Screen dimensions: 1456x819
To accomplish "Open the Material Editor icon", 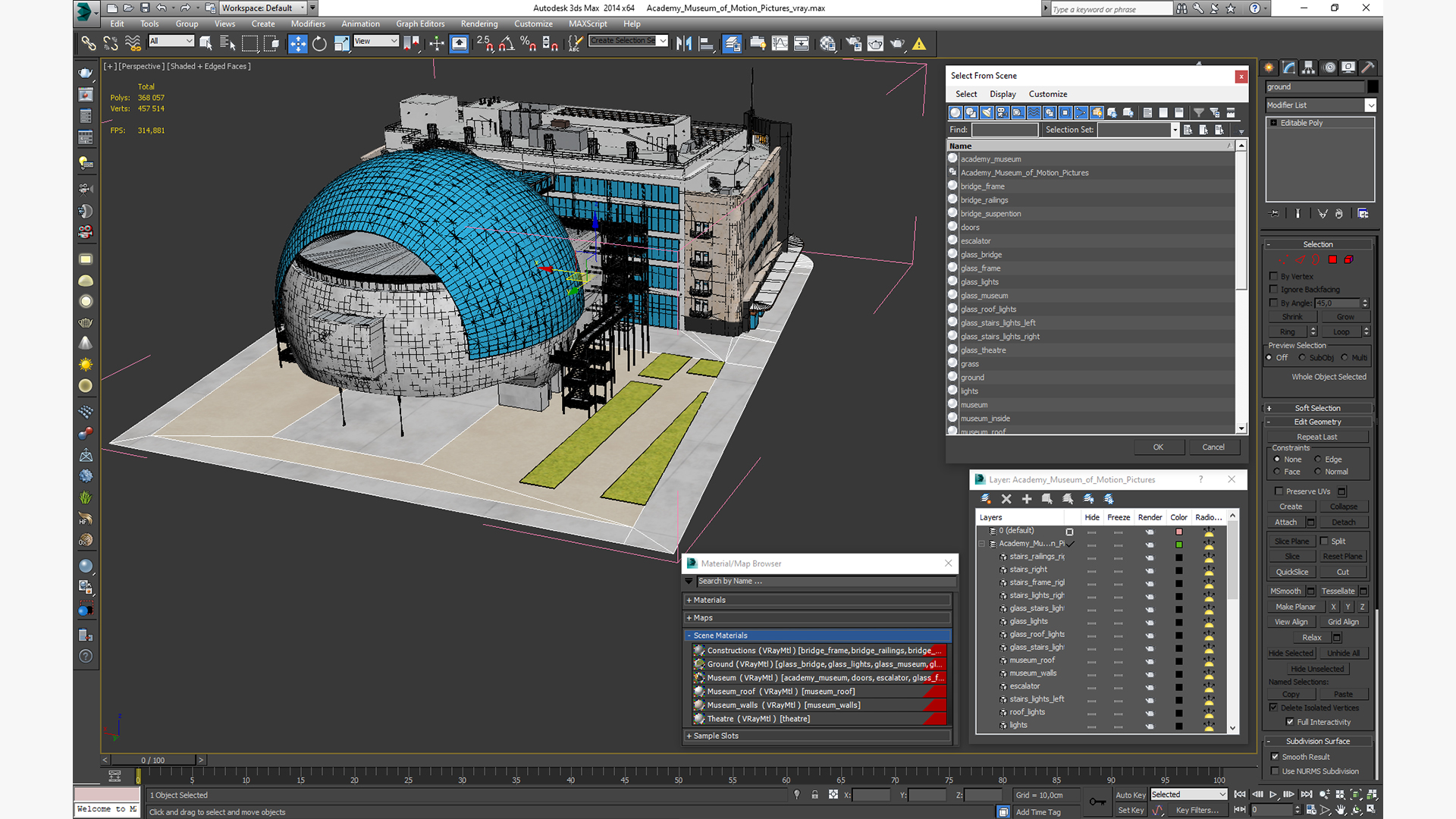I will coord(827,44).
